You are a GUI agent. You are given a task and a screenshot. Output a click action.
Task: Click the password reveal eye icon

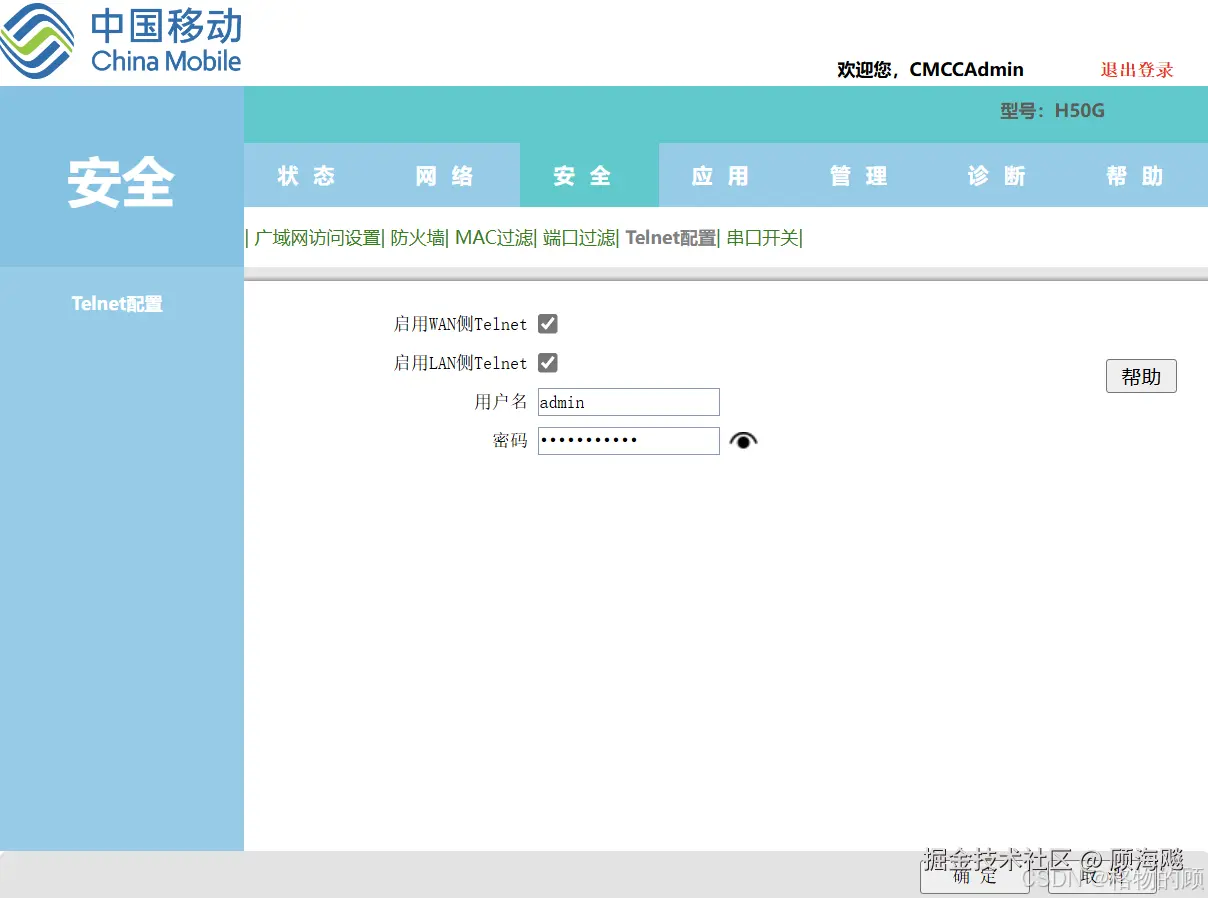click(743, 440)
